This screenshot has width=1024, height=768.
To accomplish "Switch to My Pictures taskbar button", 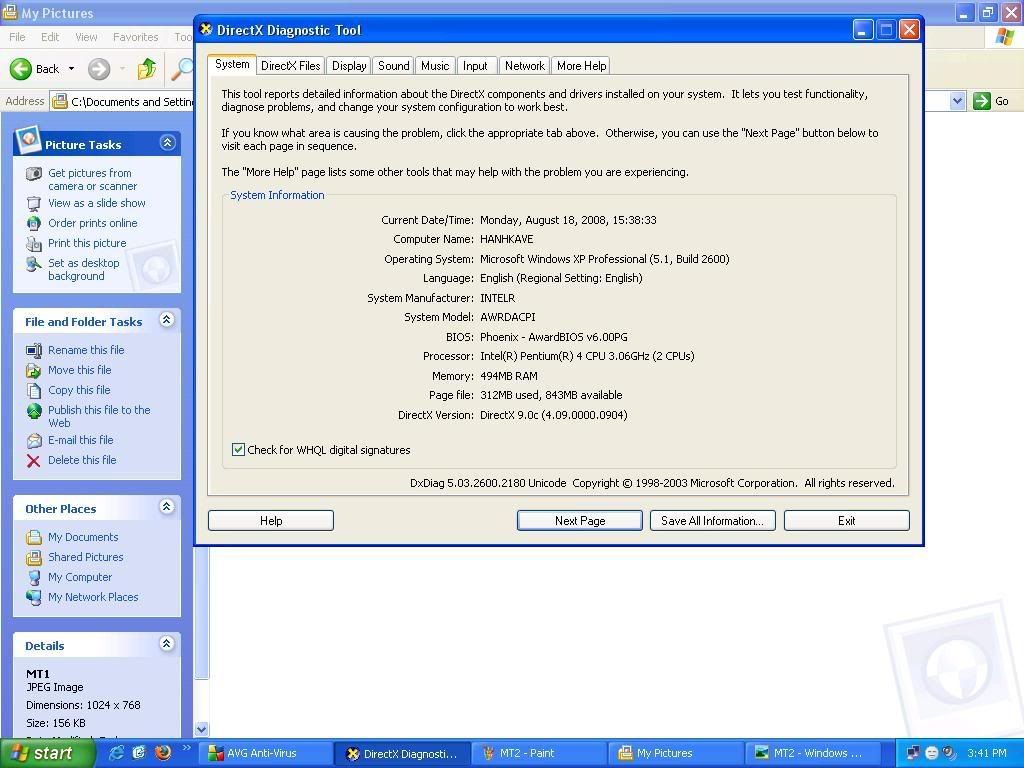I will tap(676, 753).
